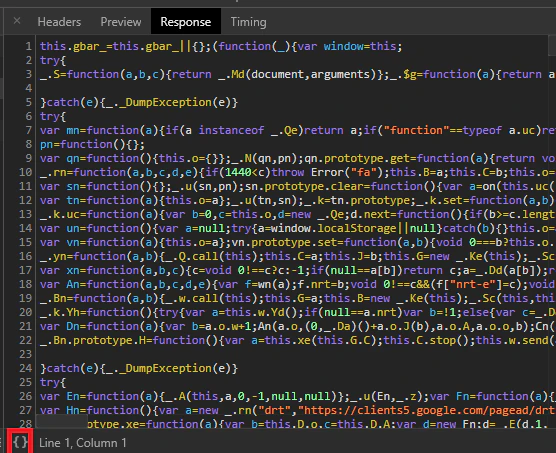Click the pn=function(){}; line
This screenshot has width=556, height=453.
92,144
